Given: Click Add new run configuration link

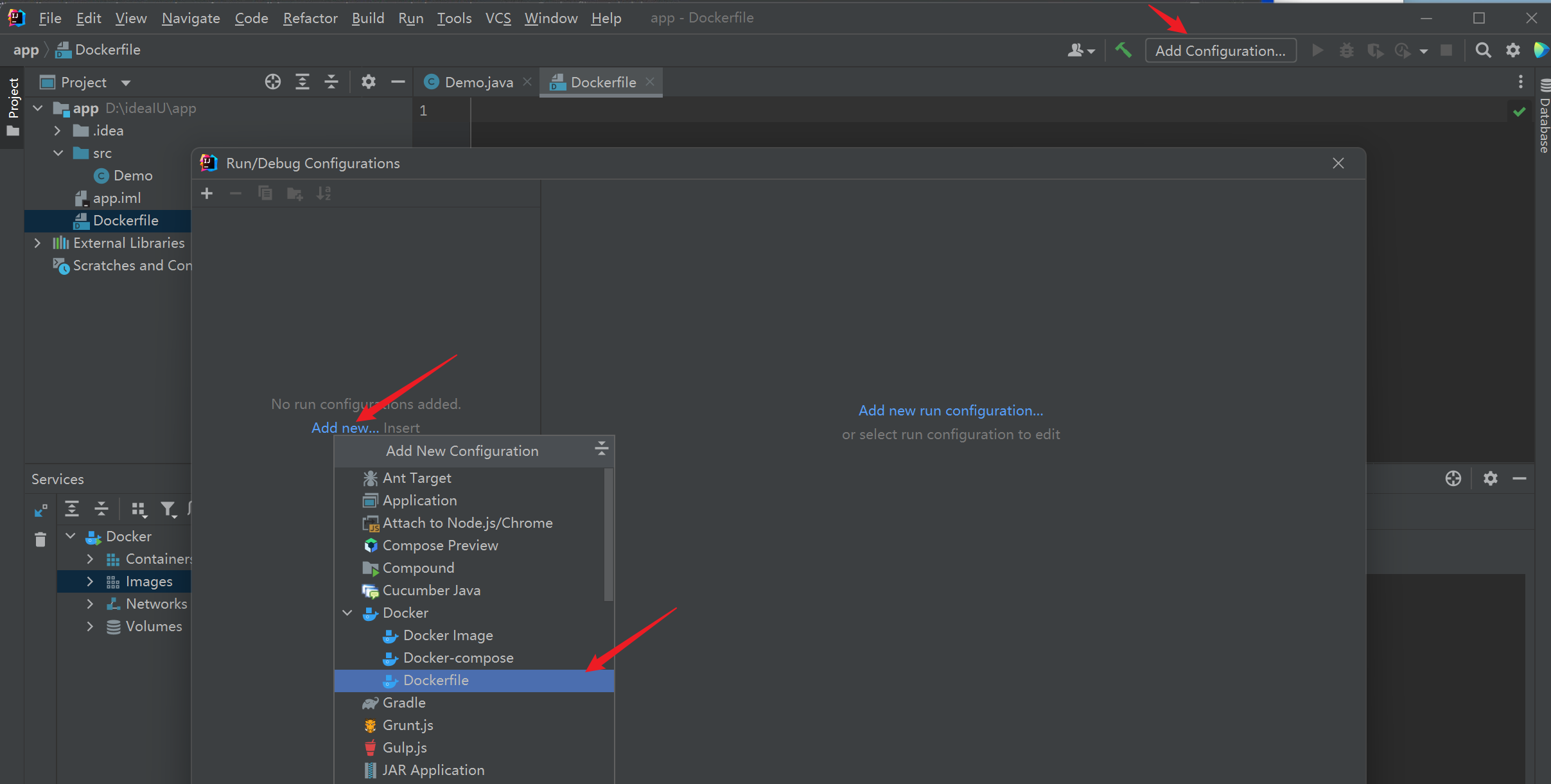Looking at the screenshot, I should 951,411.
